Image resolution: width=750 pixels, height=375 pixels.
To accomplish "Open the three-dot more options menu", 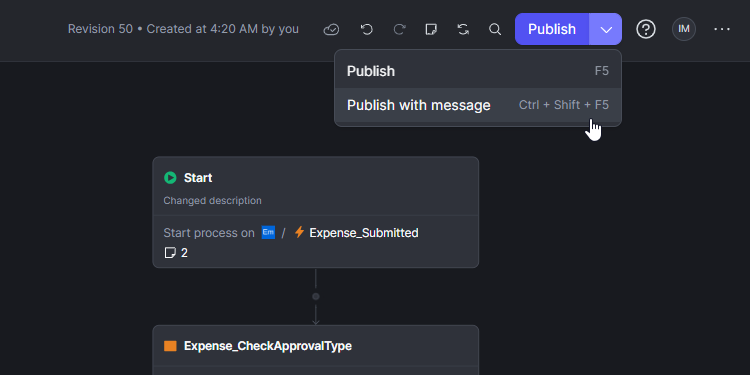I will tap(722, 29).
